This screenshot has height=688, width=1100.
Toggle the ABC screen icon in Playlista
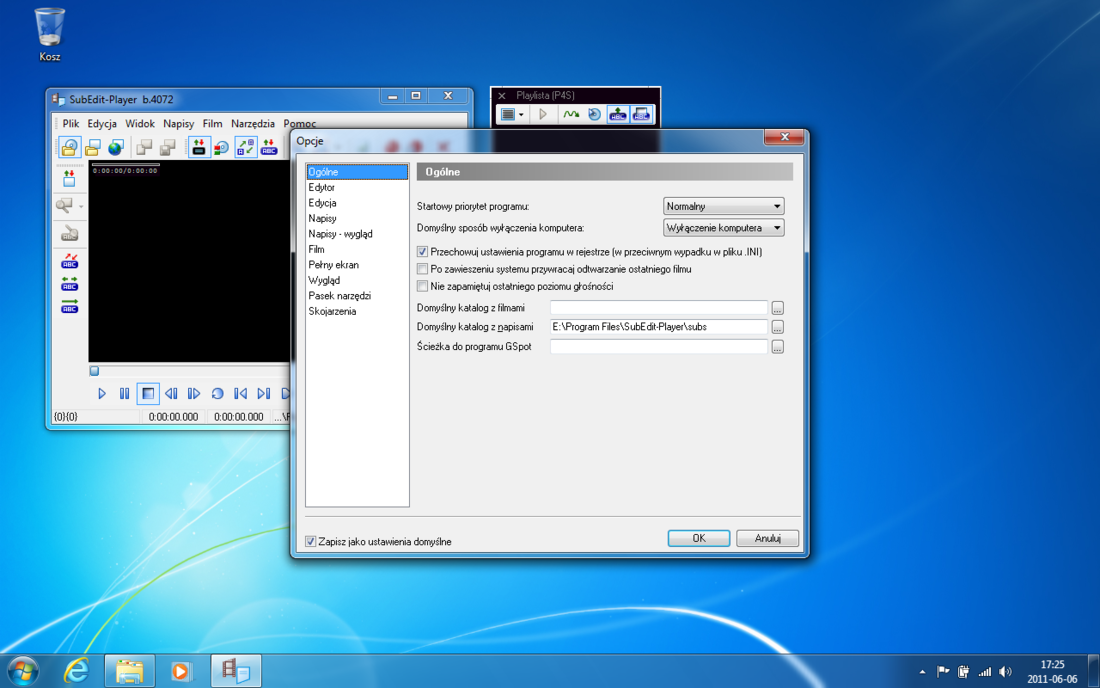[641, 114]
